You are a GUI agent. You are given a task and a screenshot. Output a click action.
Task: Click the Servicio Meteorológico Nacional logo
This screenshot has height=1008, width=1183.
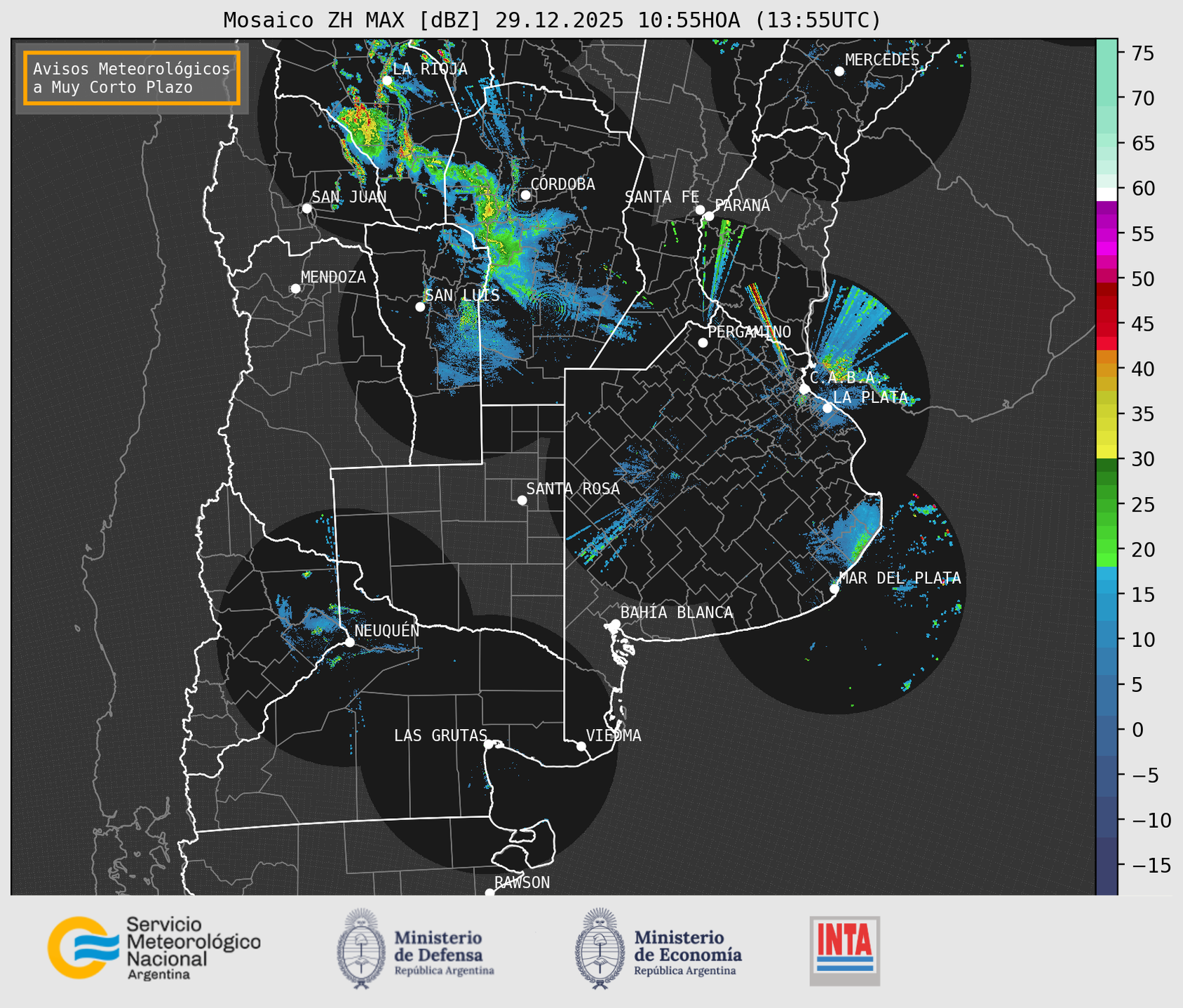click(x=154, y=948)
